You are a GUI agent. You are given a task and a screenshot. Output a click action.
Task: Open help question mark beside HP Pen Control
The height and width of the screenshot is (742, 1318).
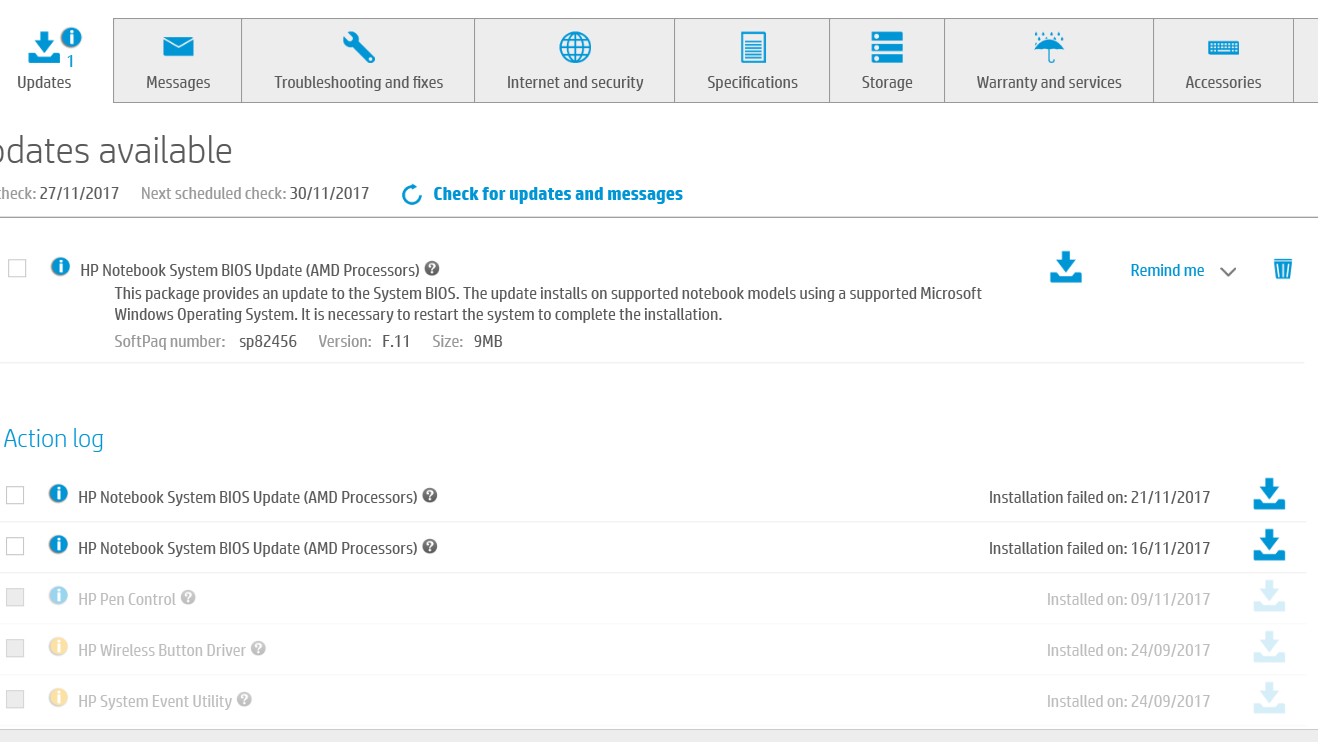coord(188,598)
